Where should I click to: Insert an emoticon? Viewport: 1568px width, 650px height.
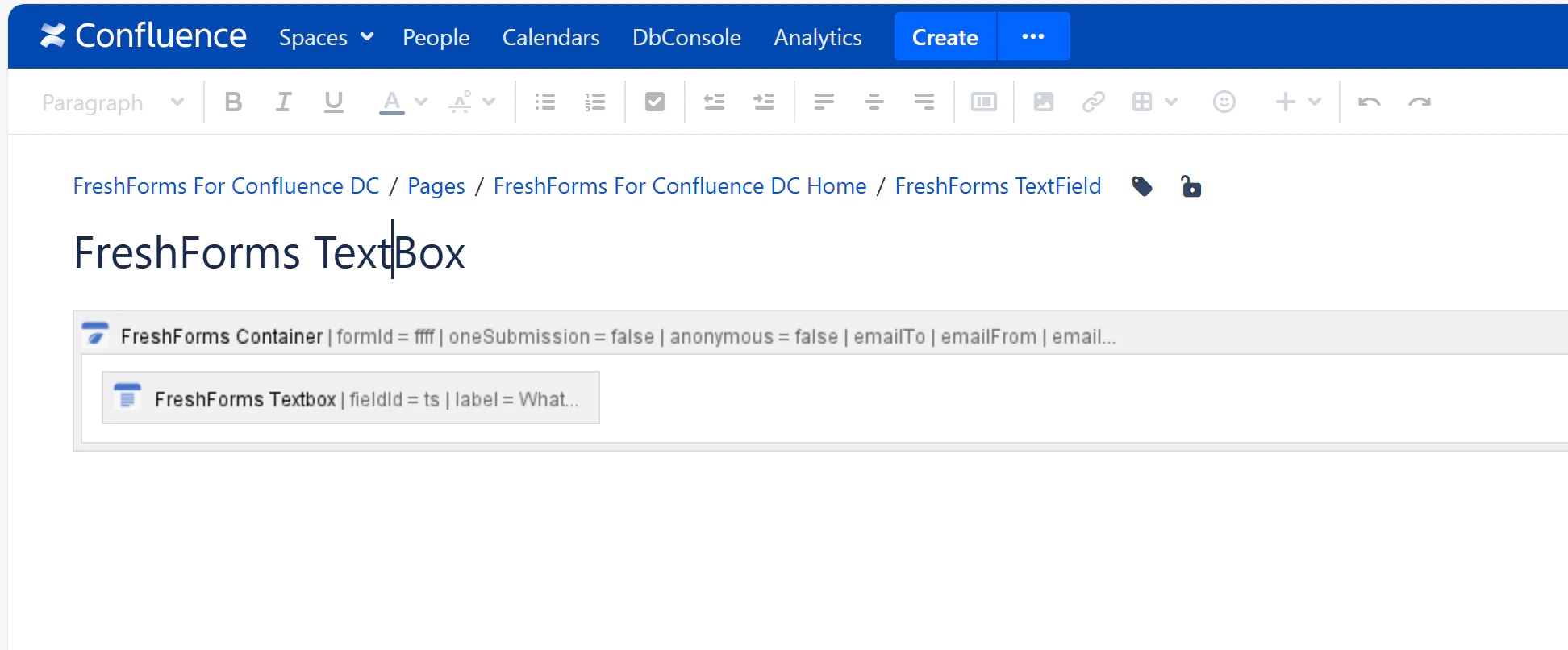(1224, 101)
